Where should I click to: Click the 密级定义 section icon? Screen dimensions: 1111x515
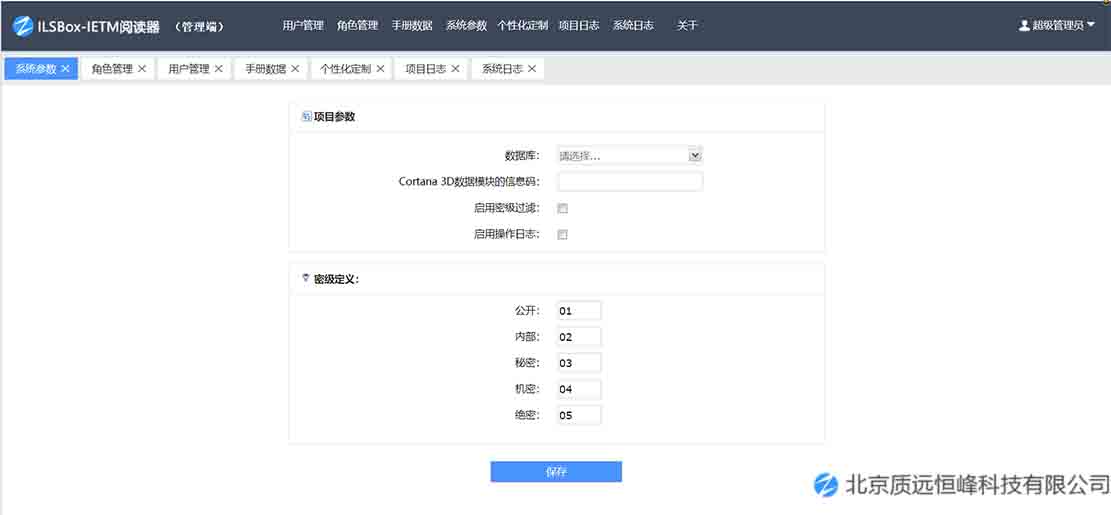click(x=306, y=279)
